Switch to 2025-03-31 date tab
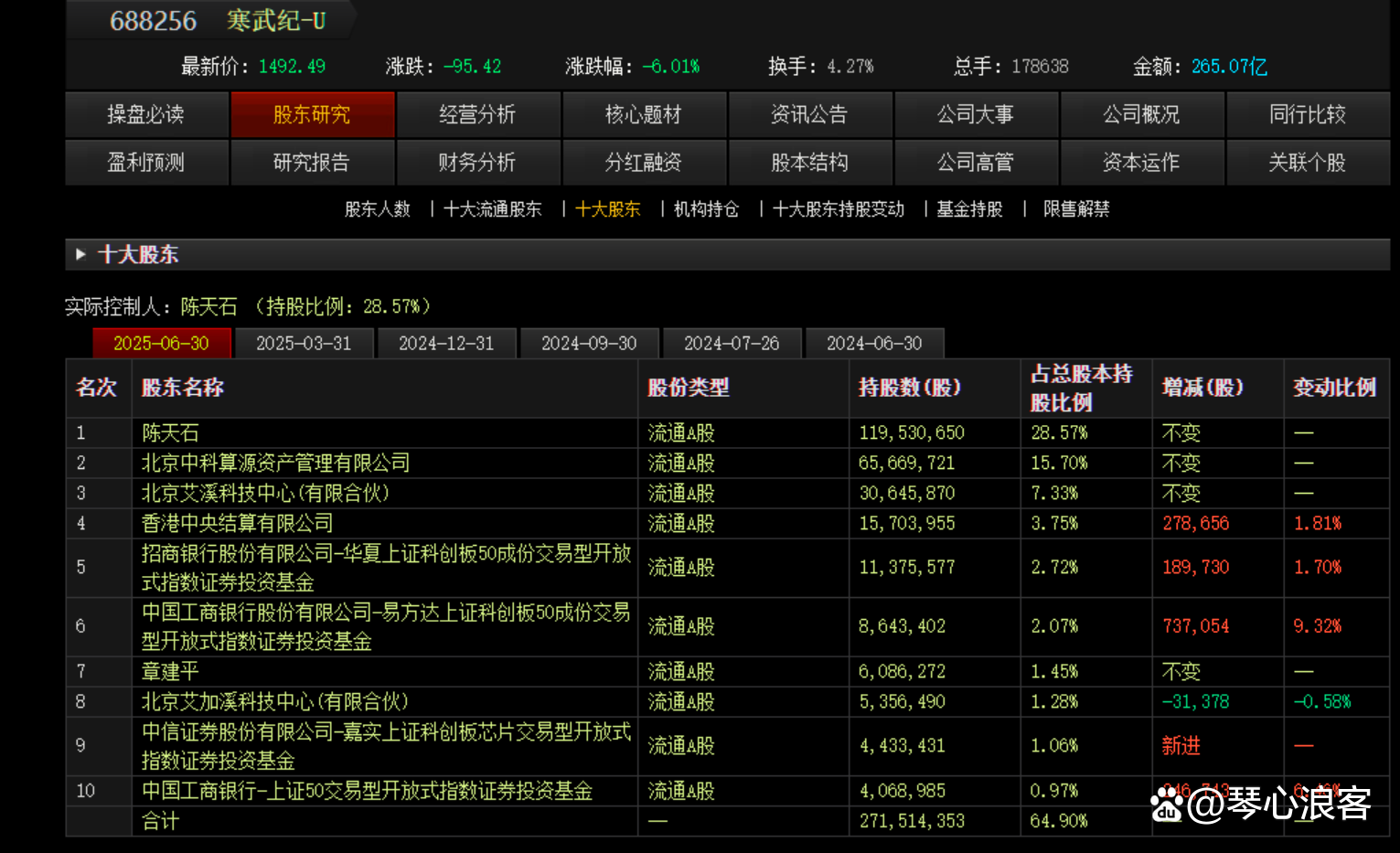Screen dimensions: 1400x853 [304, 343]
